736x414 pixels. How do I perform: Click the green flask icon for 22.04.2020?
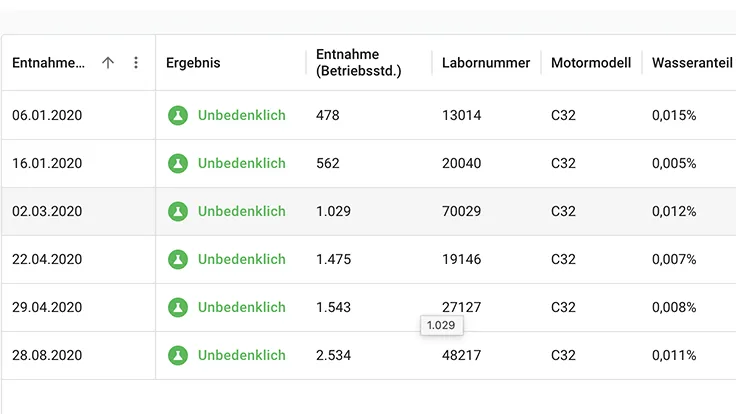coord(178,259)
